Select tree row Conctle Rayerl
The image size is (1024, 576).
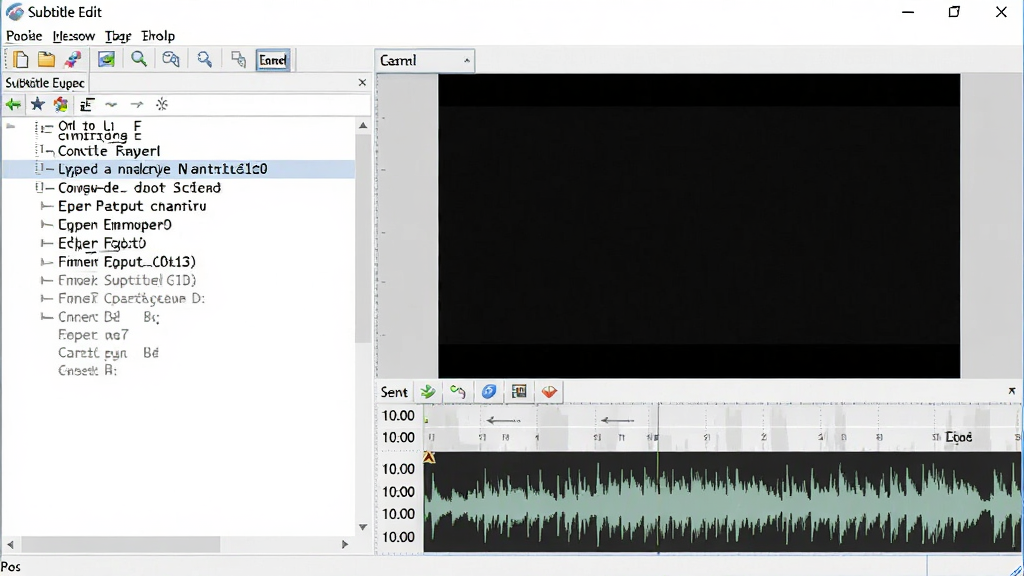coord(109,151)
